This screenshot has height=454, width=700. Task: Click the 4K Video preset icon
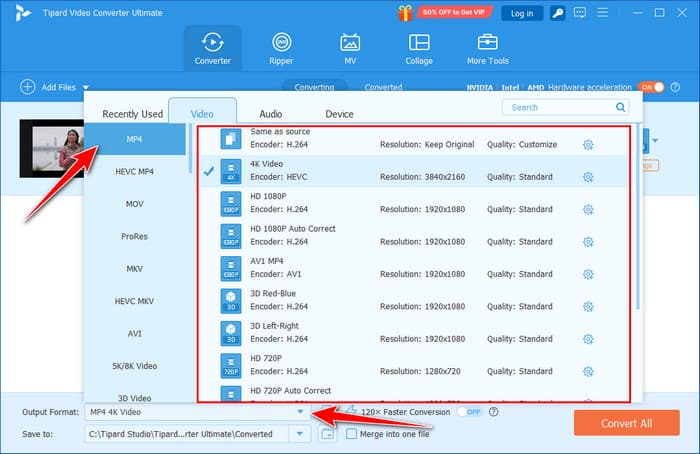[231, 171]
